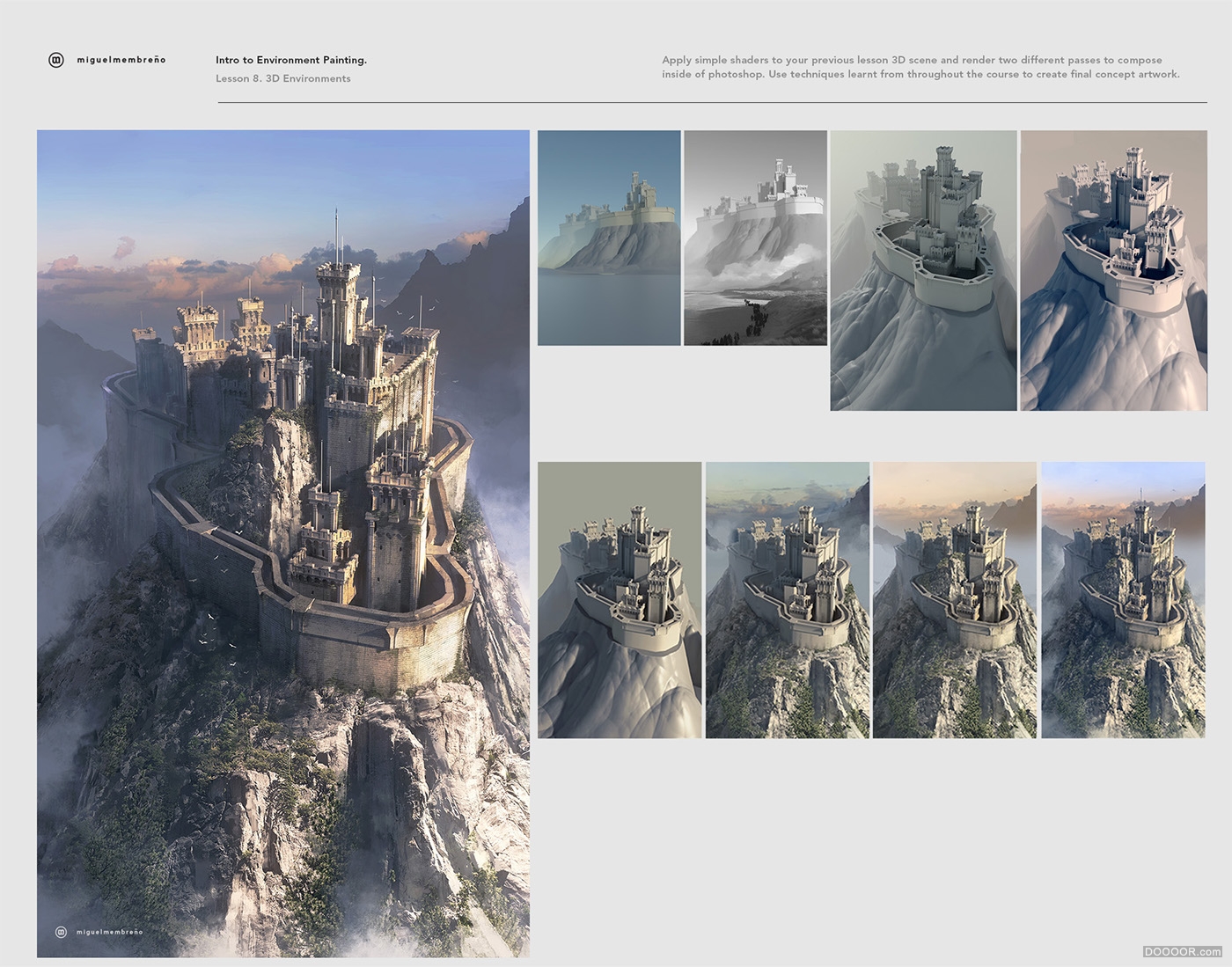
Task: Open the greenish 3D castle render pass
Action: (x=923, y=270)
